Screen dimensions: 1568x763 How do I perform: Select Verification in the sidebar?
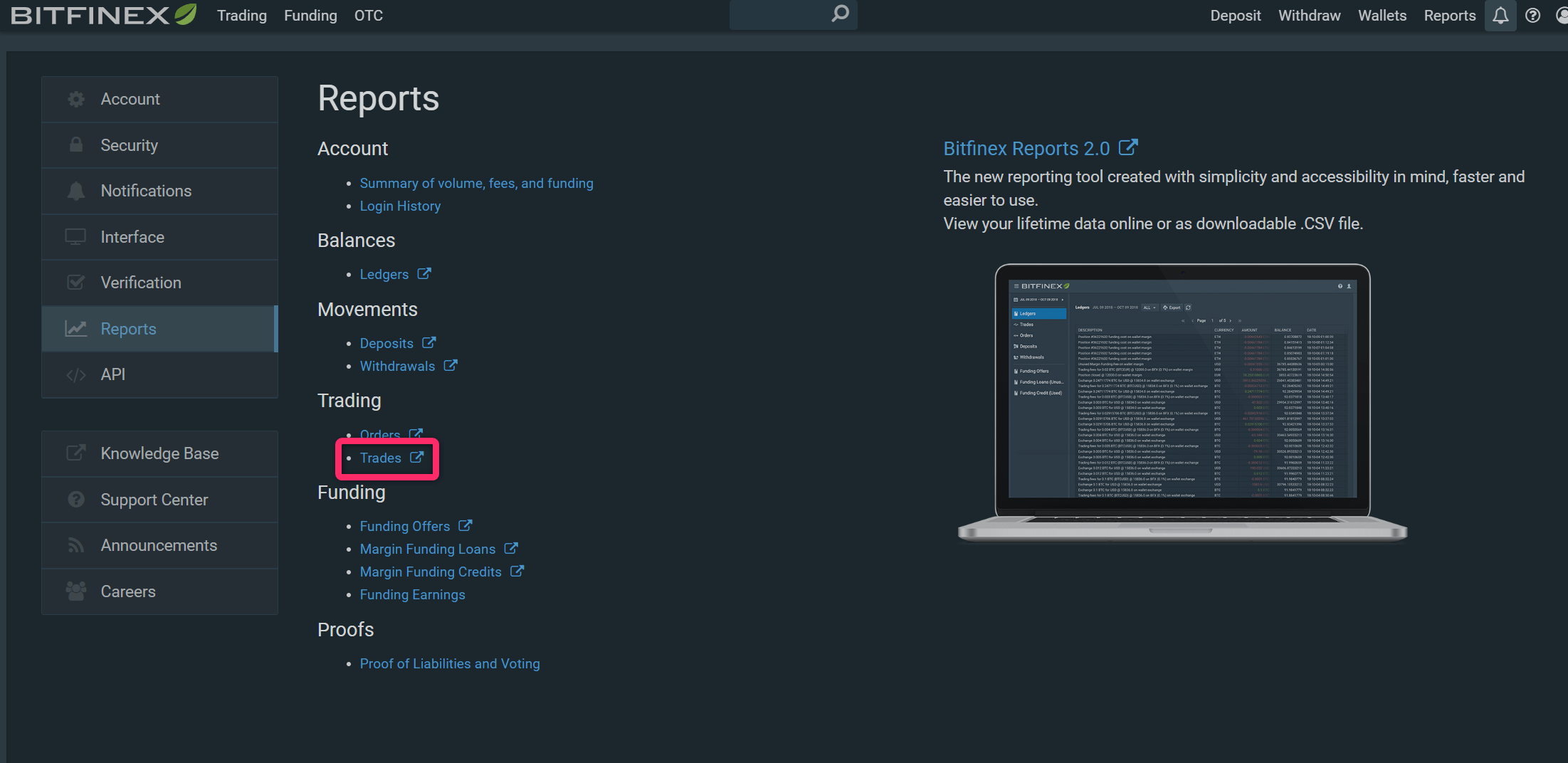pos(159,283)
